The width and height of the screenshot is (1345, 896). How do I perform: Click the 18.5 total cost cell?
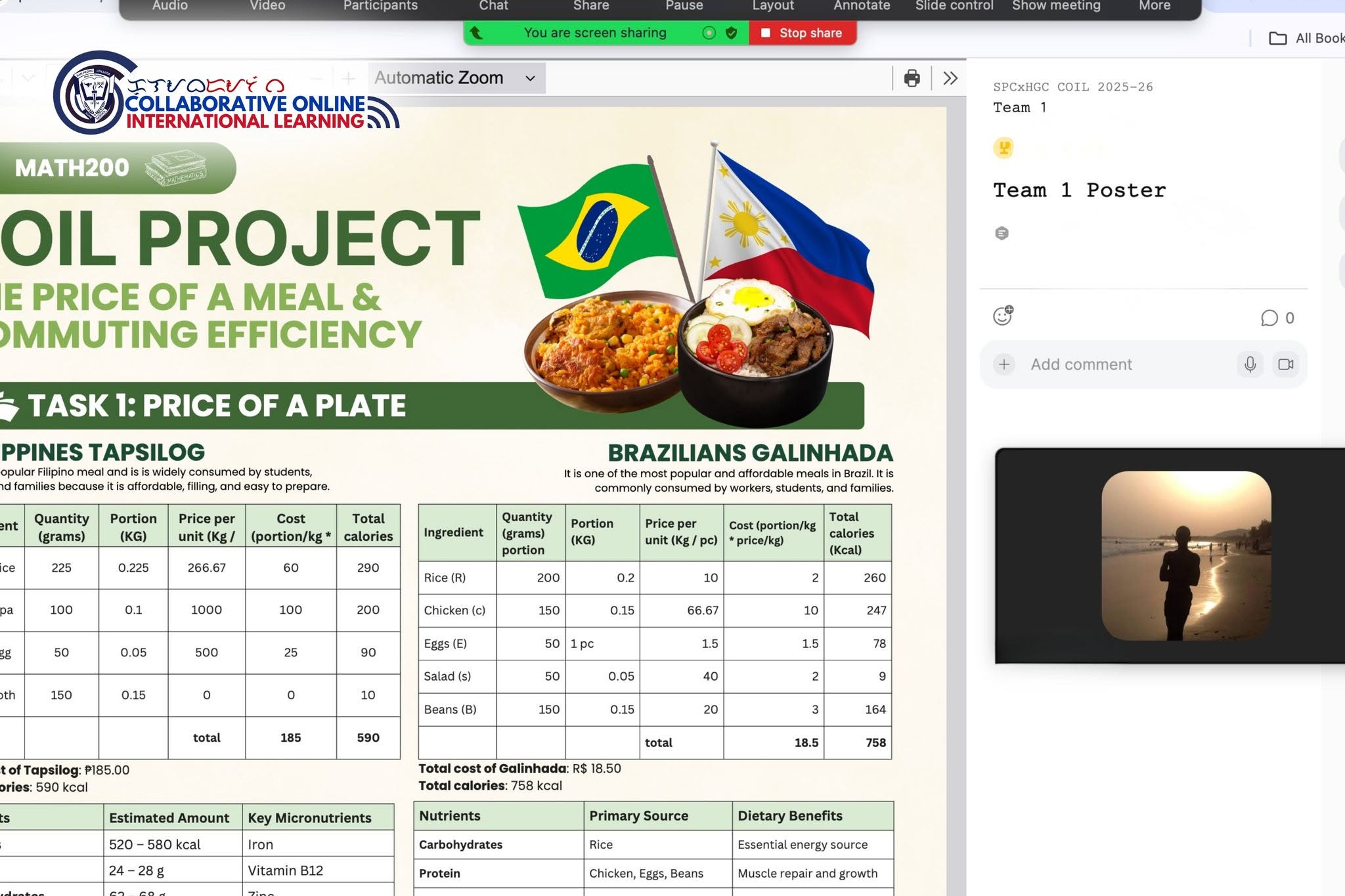774,742
